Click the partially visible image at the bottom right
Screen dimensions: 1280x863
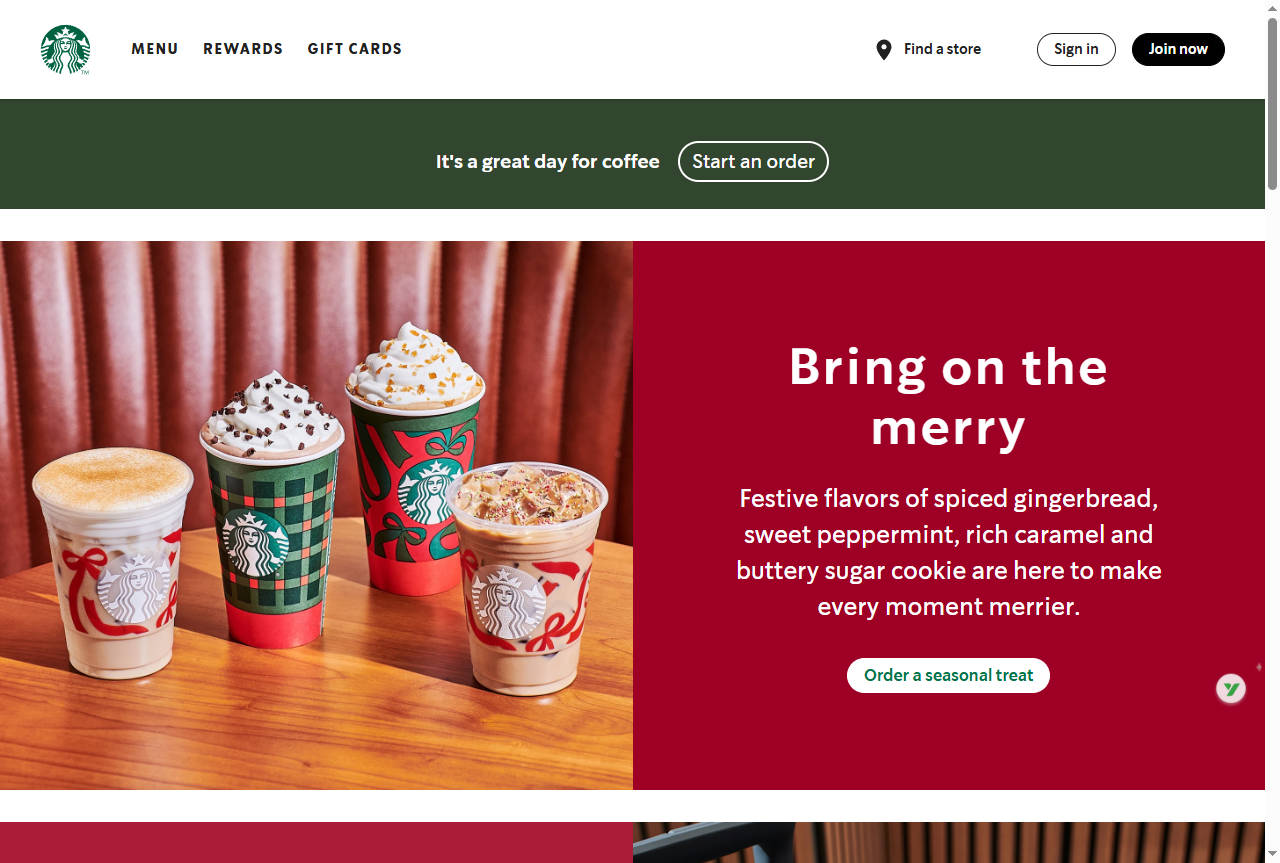point(949,842)
